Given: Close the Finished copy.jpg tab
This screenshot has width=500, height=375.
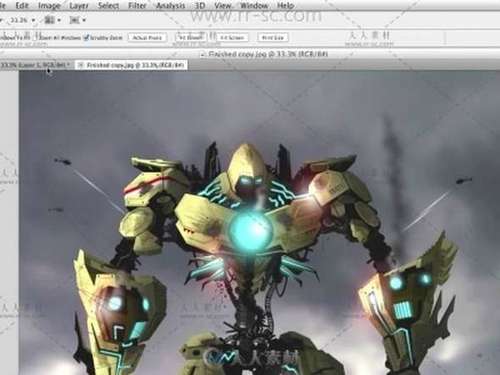Looking at the screenshot, I should (80, 65).
